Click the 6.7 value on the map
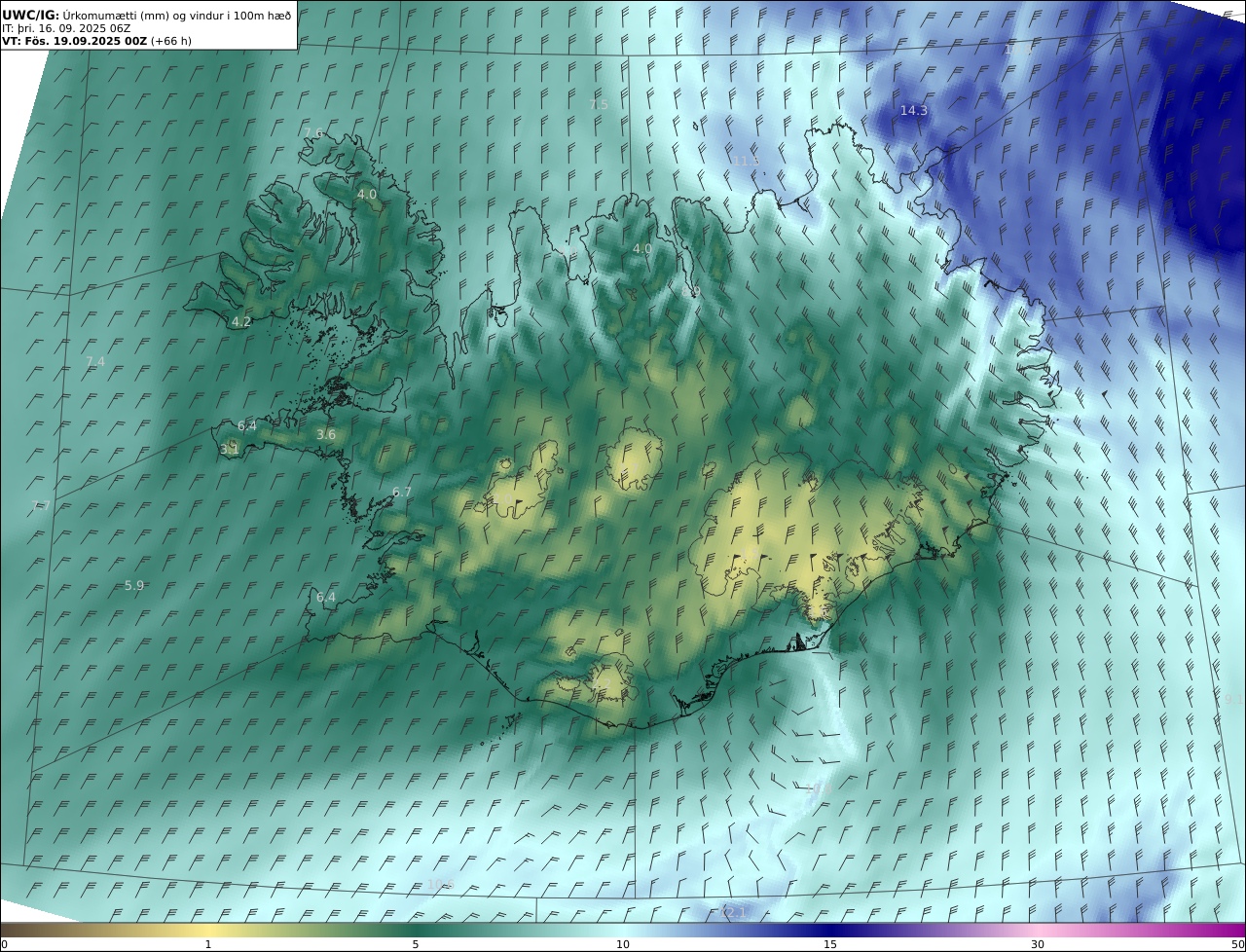 [402, 492]
